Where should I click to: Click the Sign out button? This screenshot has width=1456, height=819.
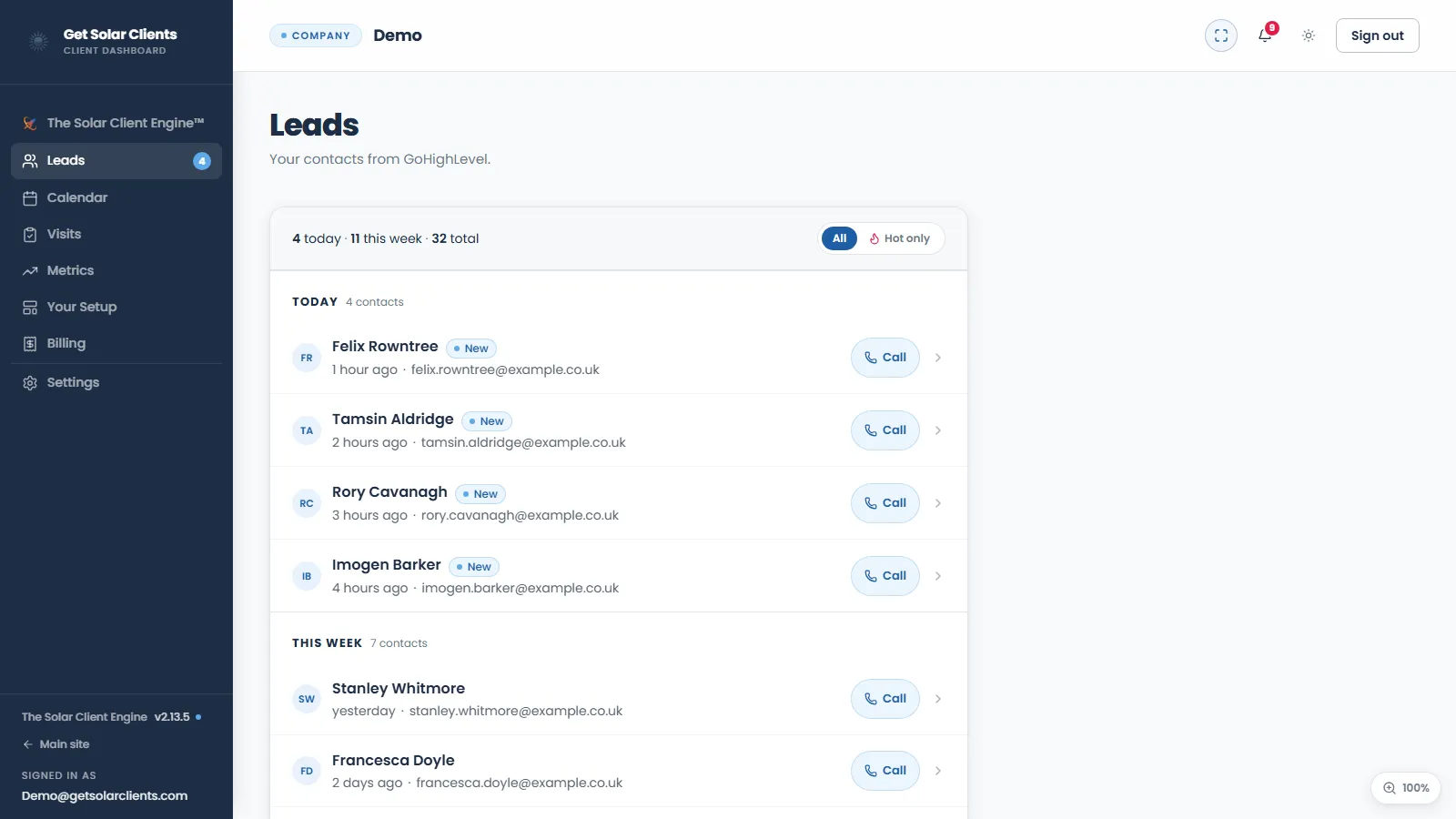pyautogui.click(x=1377, y=35)
